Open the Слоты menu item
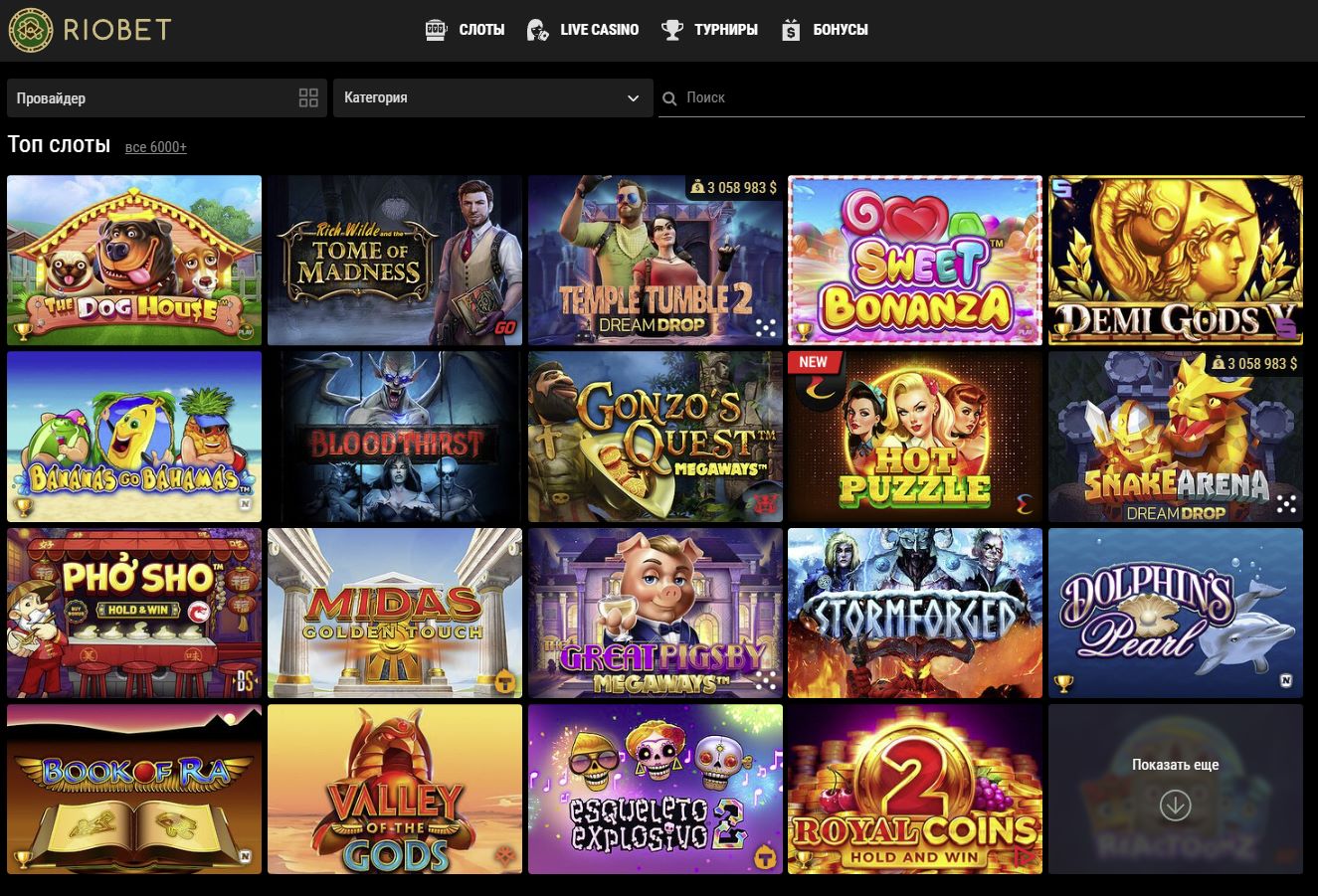Viewport: 1318px width, 896px height. pyautogui.click(x=481, y=30)
